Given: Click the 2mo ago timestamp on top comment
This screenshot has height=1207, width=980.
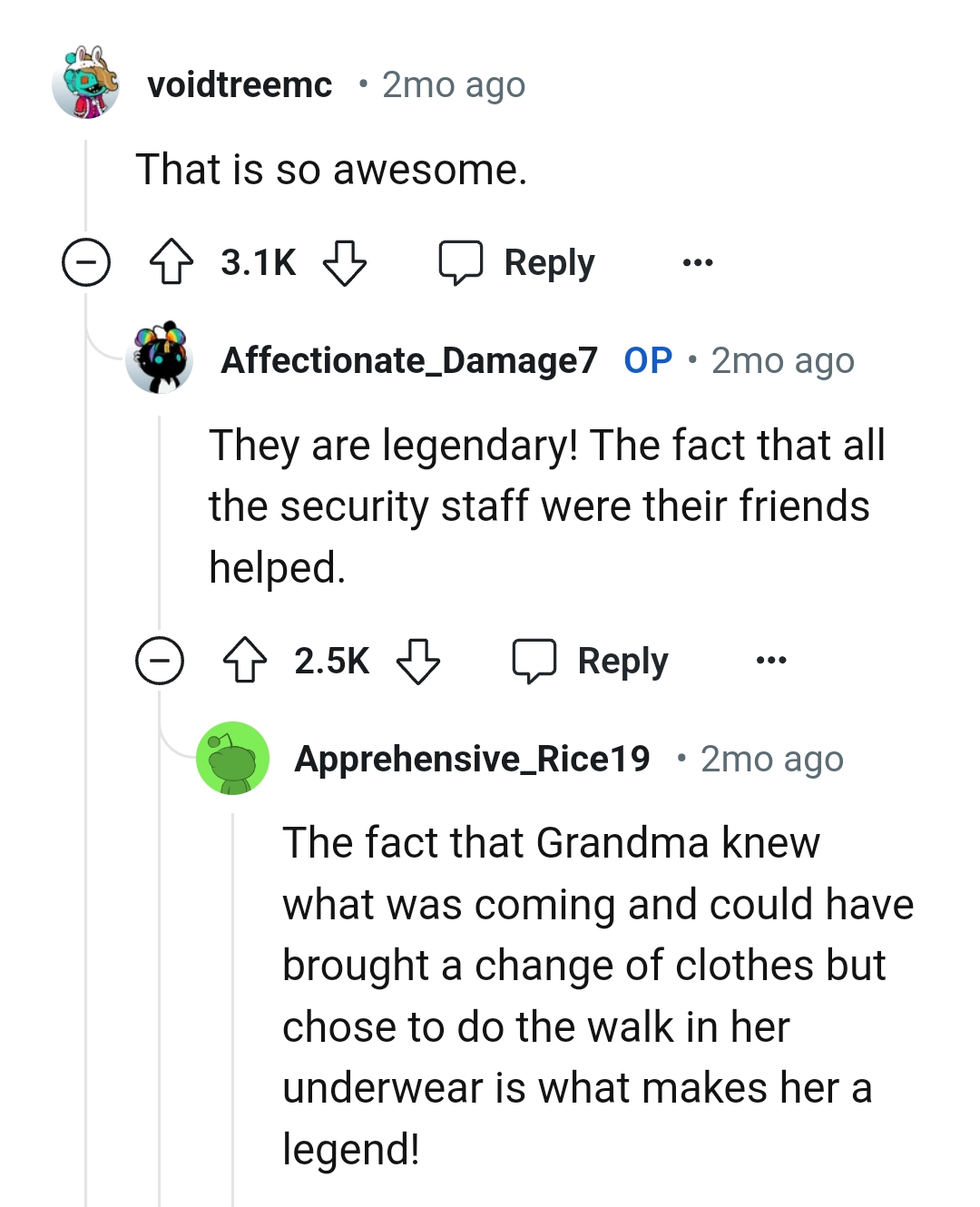Looking at the screenshot, I should [x=452, y=83].
